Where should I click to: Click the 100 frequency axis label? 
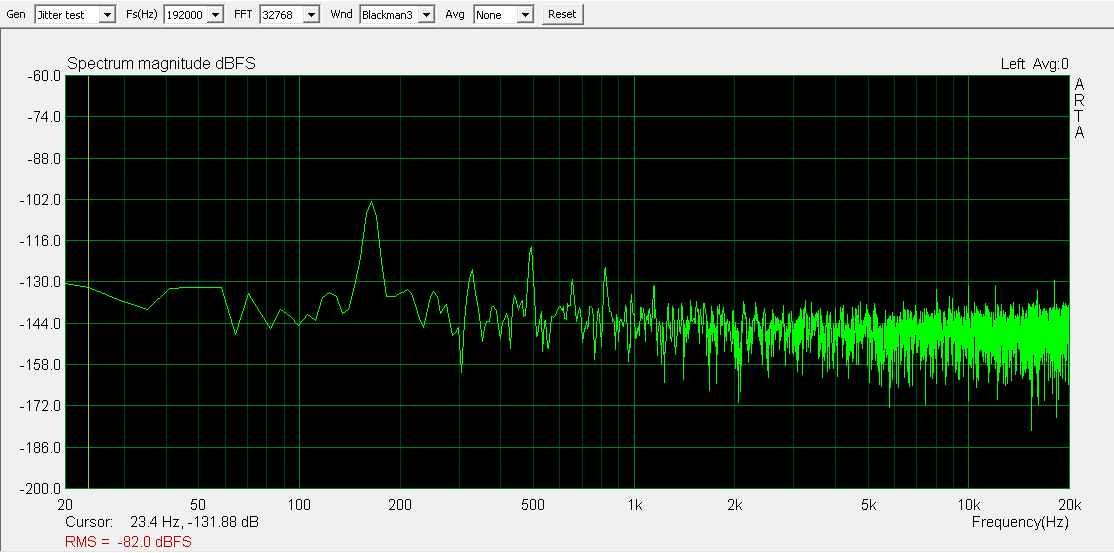point(299,505)
